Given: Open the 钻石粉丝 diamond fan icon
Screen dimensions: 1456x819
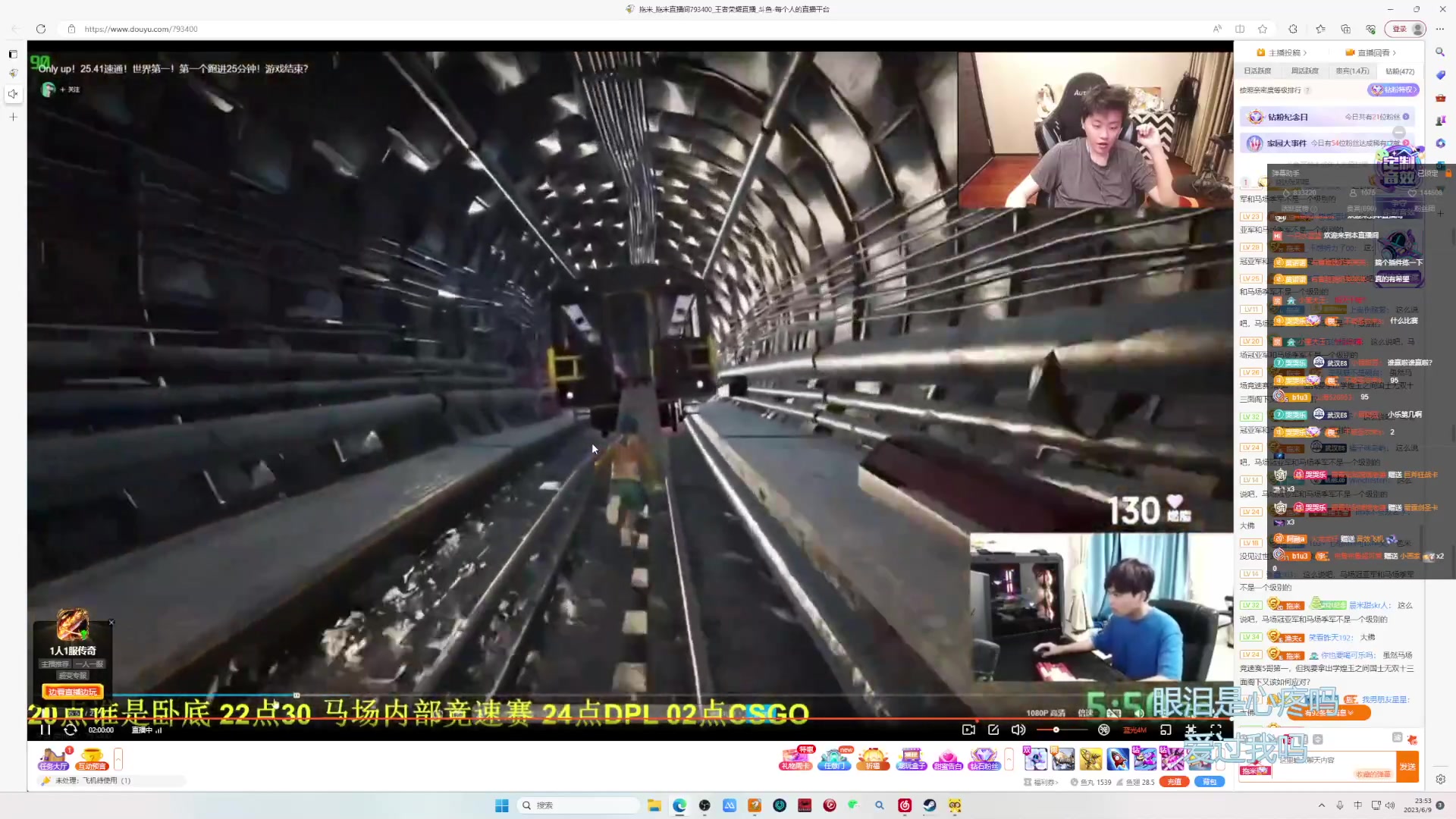Looking at the screenshot, I should click(984, 758).
